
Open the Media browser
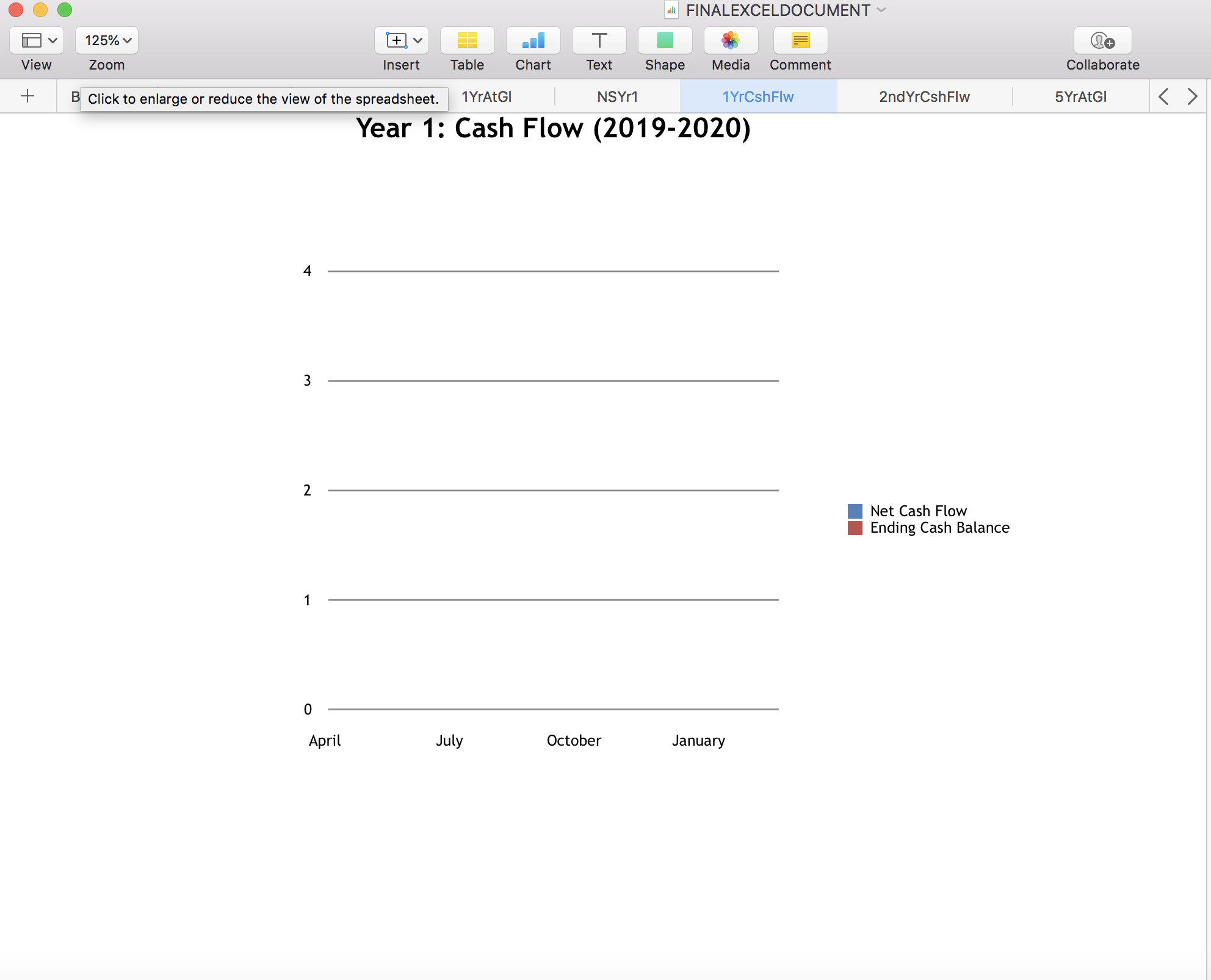(x=731, y=40)
